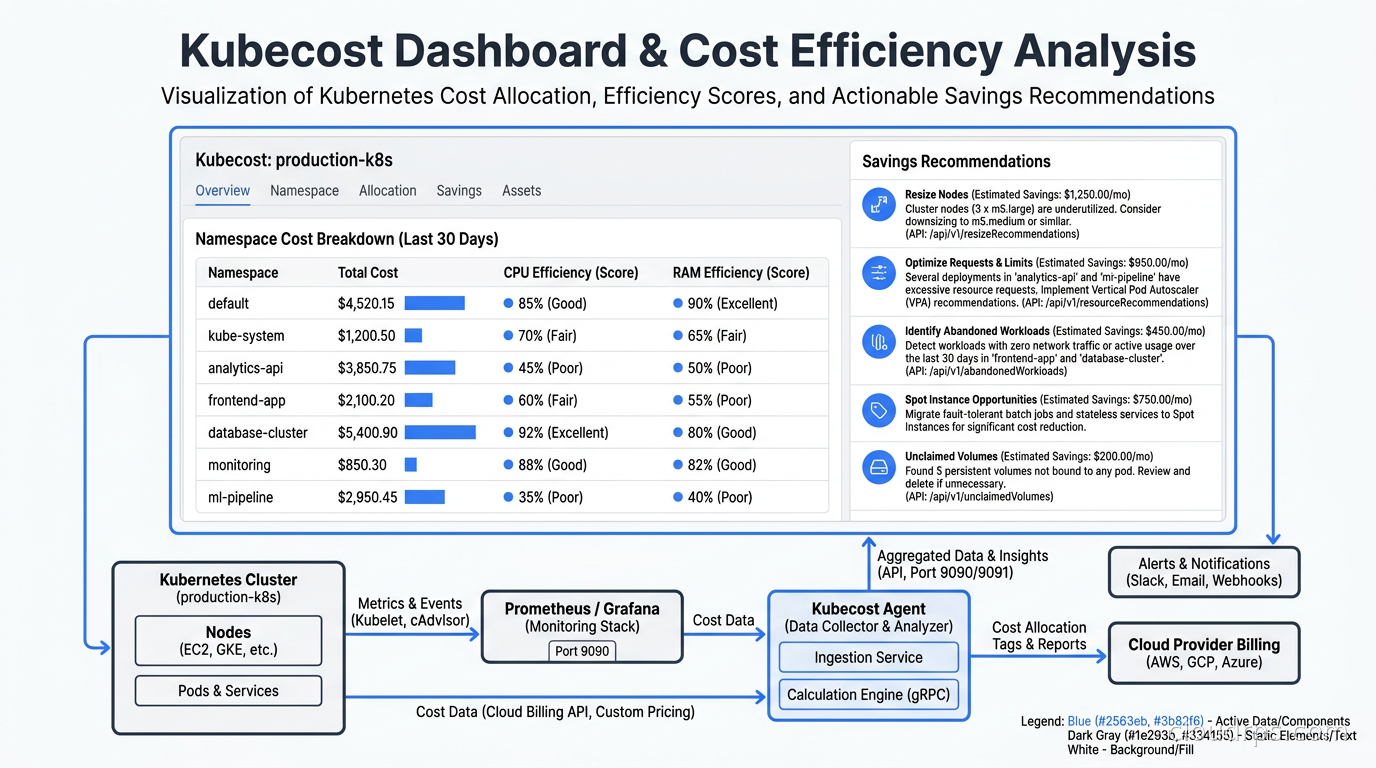Open the Spot Instance Opportunities title
The width and height of the screenshot is (1376, 768).
coord(971,400)
